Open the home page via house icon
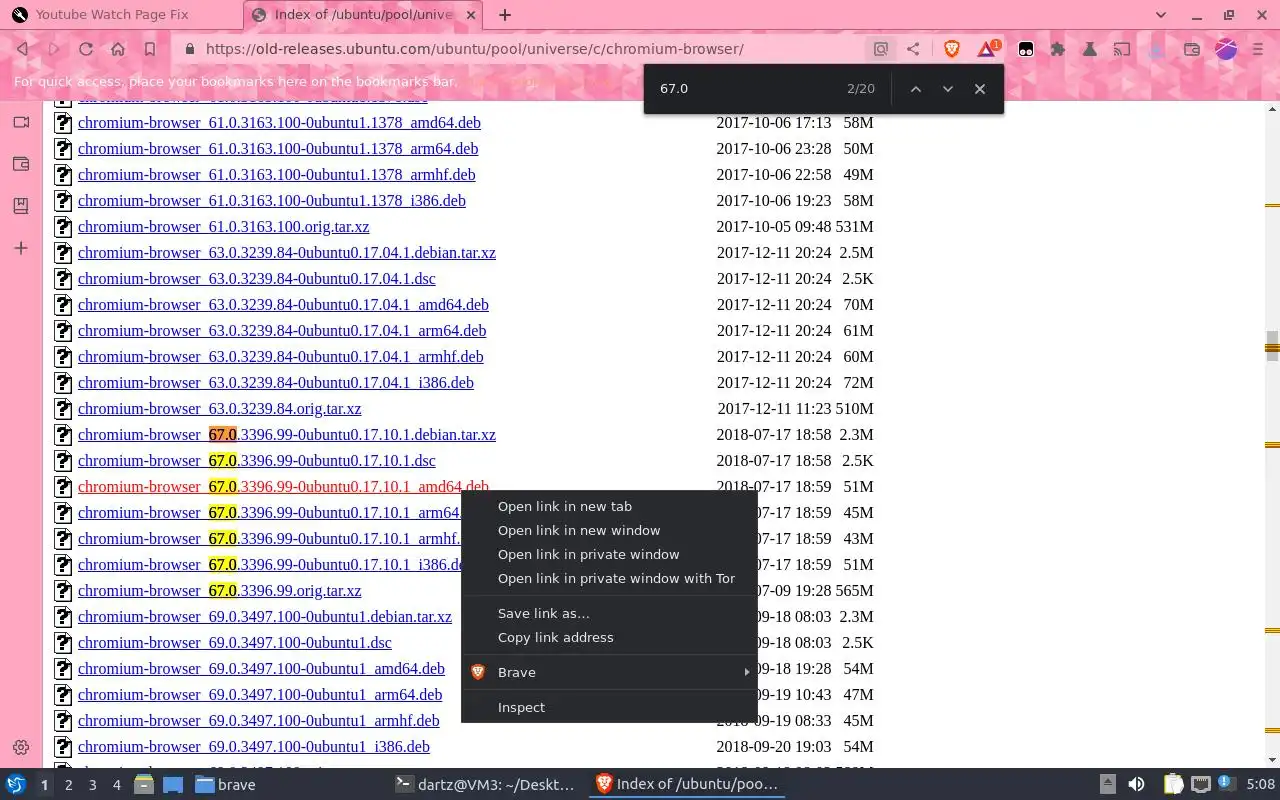 118,49
